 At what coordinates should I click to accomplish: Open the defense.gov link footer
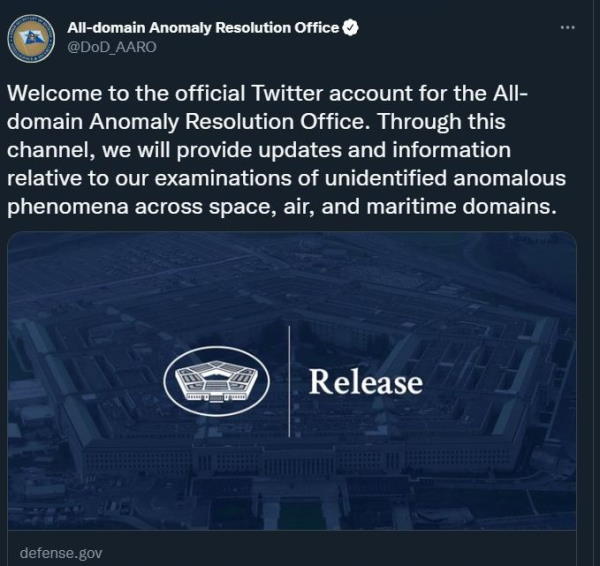pyautogui.click(x=61, y=553)
